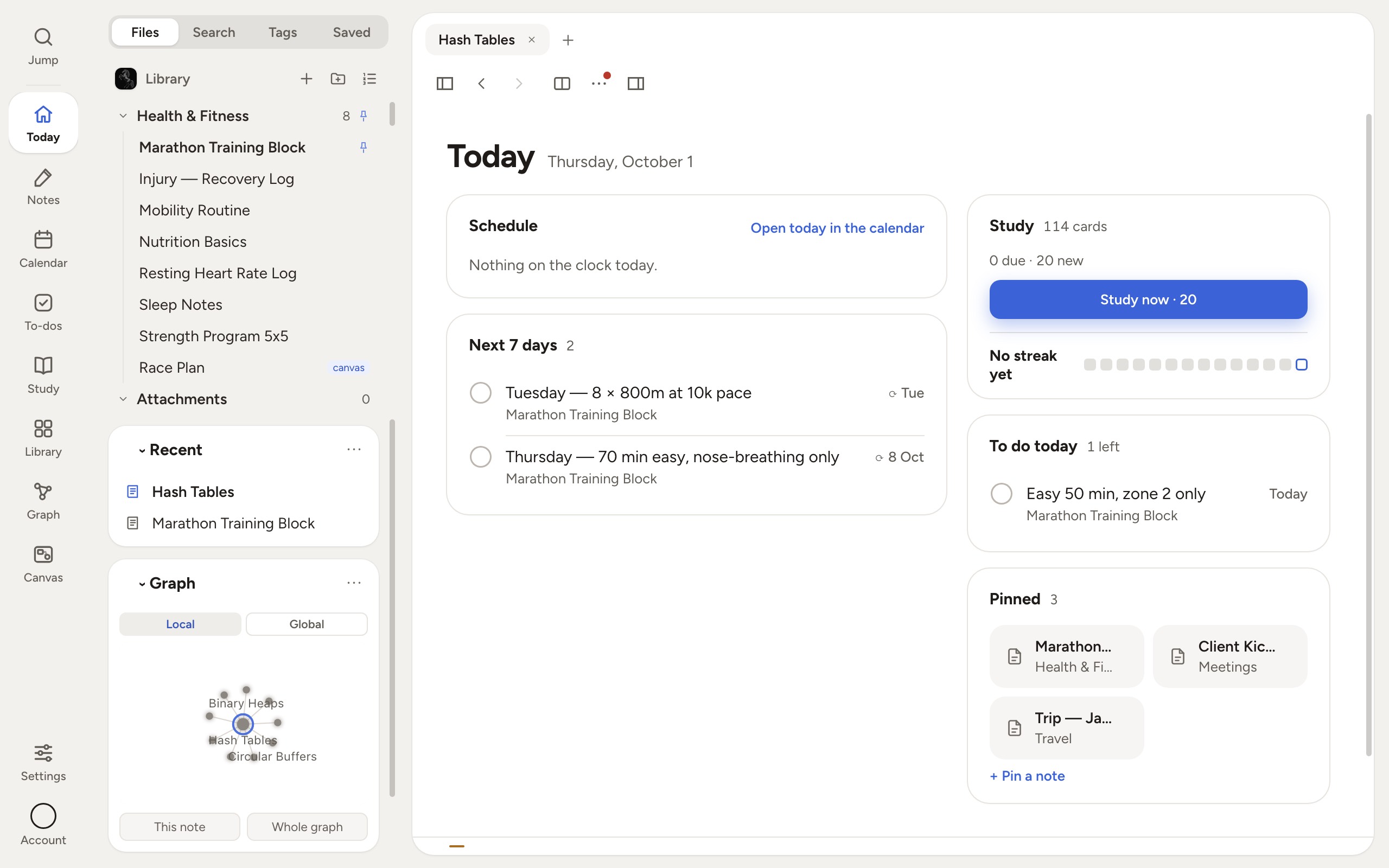Image resolution: width=1389 pixels, height=868 pixels.
Task: Check off Easy 50 min, zone 2 only
Action: point(1002,494)
